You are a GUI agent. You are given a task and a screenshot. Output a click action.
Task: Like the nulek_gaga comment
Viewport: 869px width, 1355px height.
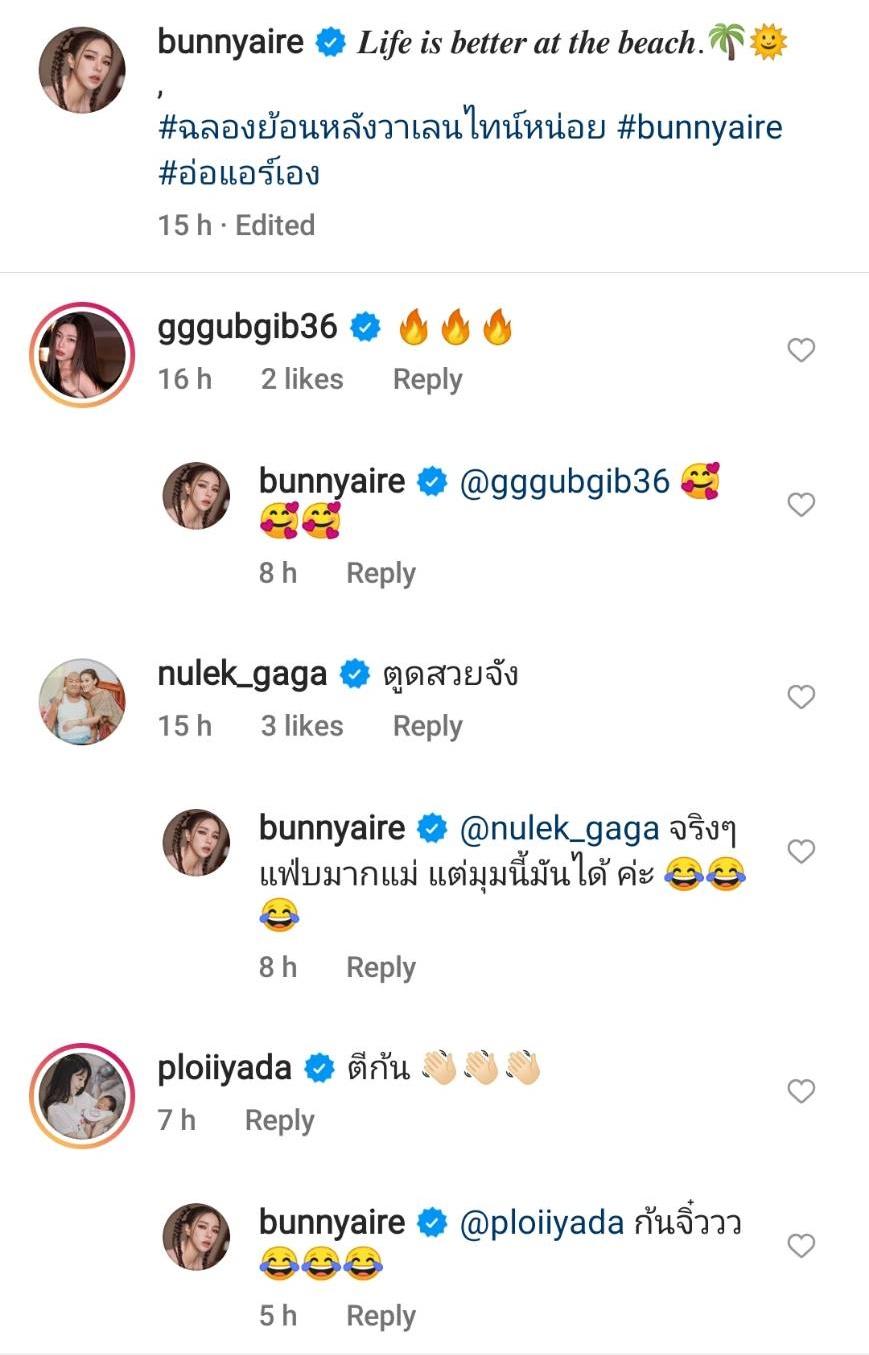click(801, 697)
